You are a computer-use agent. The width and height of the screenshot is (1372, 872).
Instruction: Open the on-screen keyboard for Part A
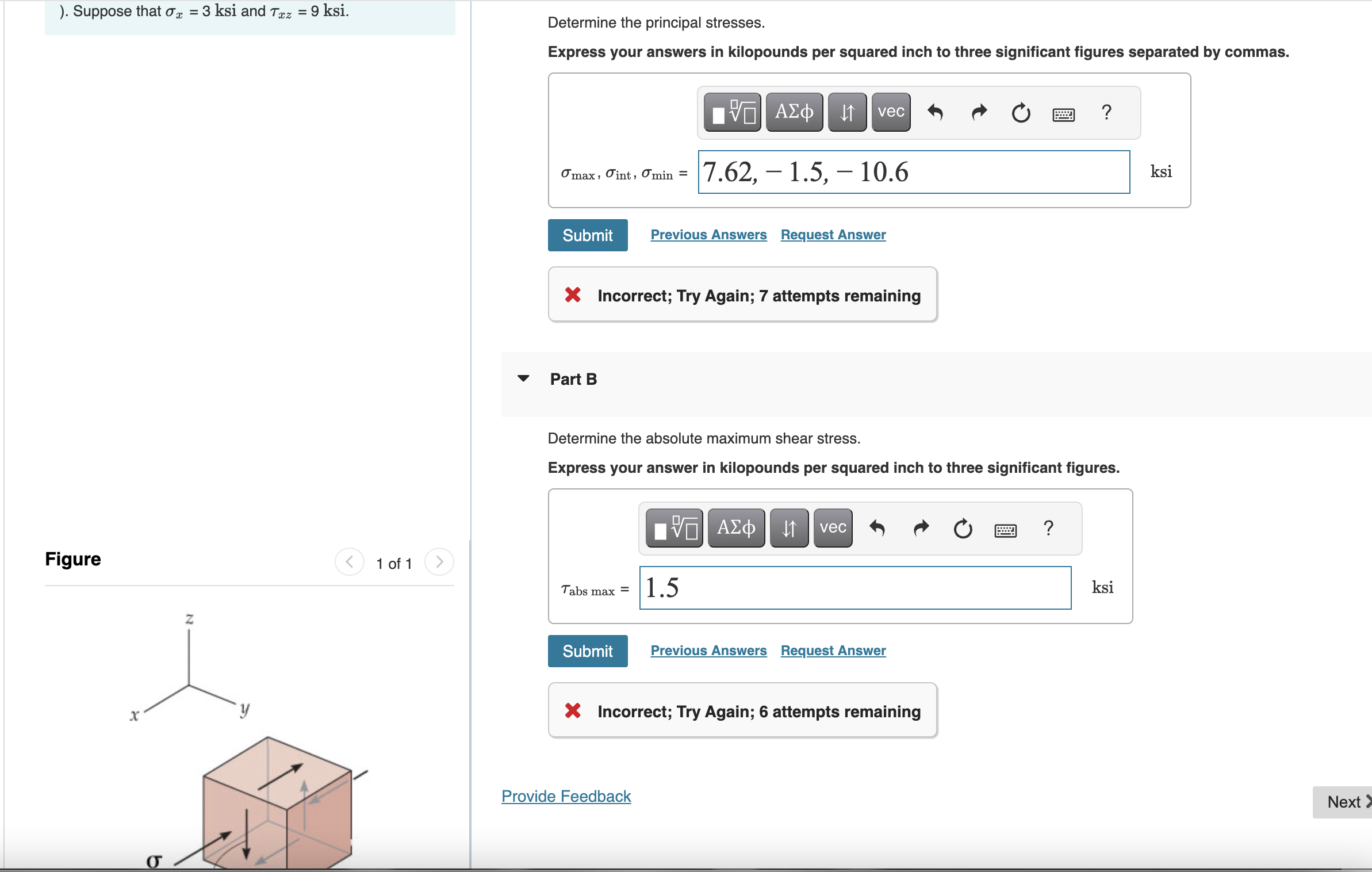(x=1063, y=114)
